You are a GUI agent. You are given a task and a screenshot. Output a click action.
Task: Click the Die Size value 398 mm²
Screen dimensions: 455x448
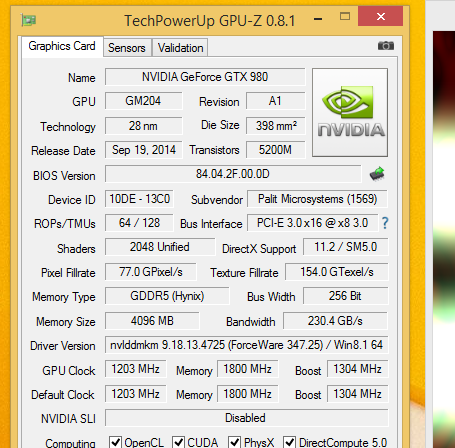[x=276, y=126]
